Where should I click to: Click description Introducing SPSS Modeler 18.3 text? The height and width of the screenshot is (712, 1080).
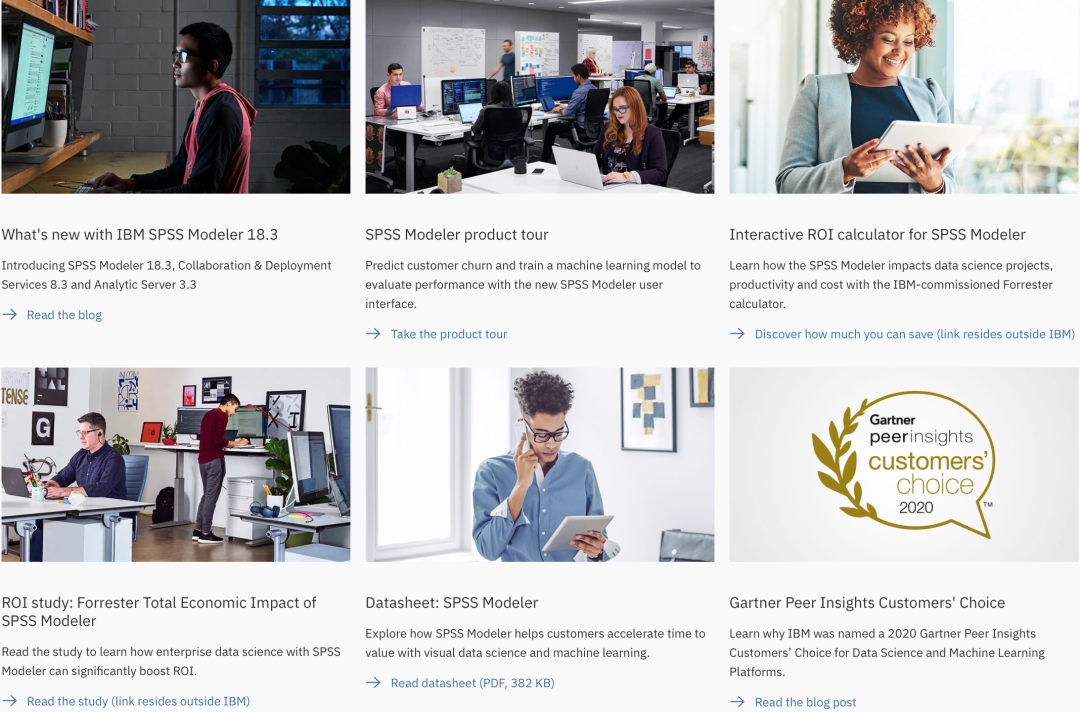(166, 275)
